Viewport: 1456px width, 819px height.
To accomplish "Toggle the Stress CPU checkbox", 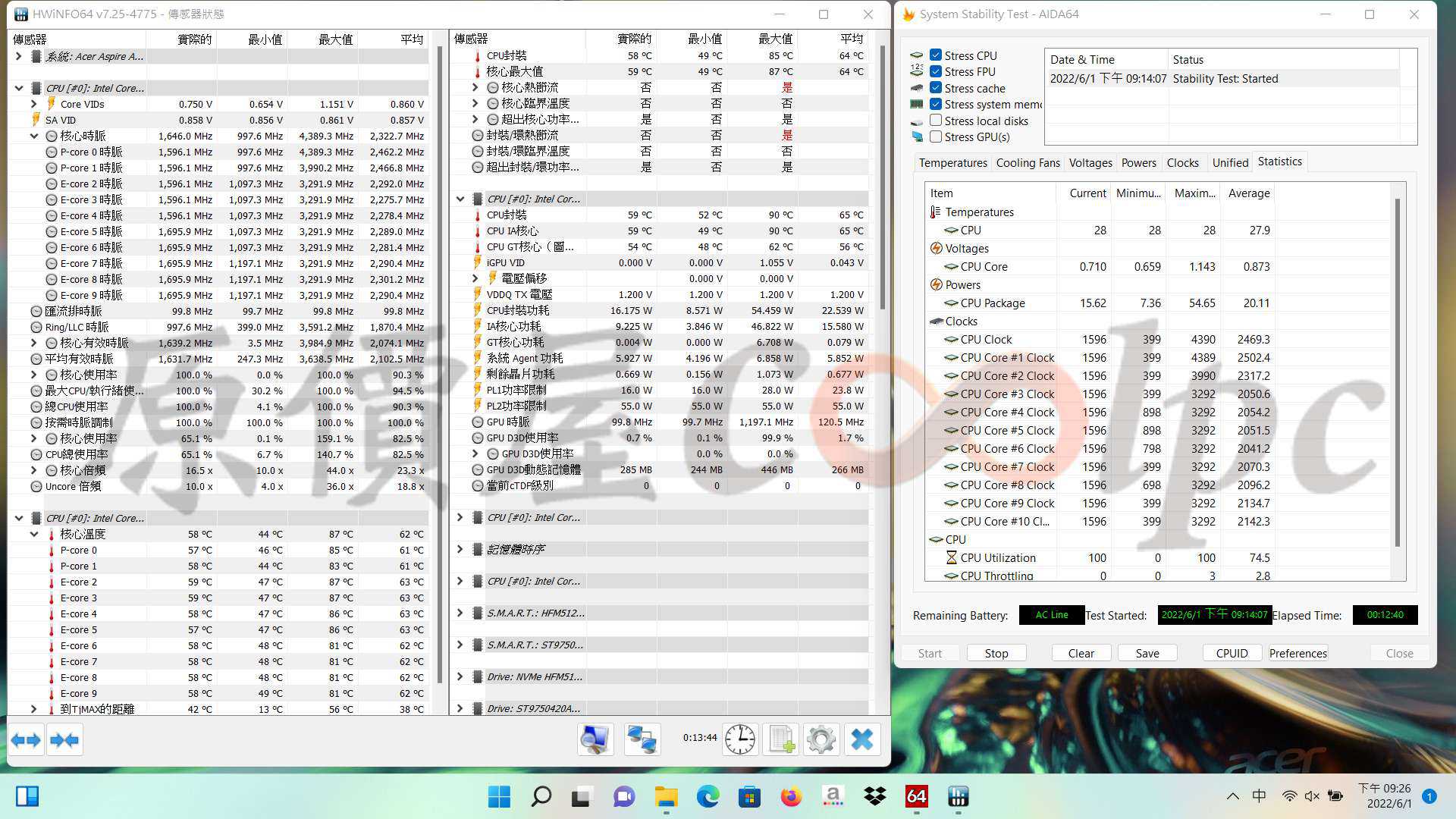I will pos(936,55).
